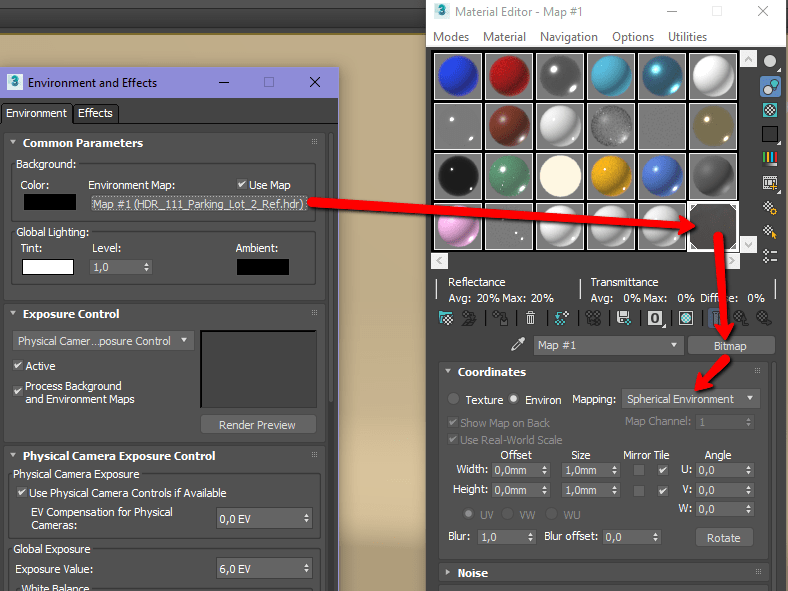This screenshot has width=788, height=591.
Task: Open the Spherical Environment mapping dropdown
Action: pos(690,399)
